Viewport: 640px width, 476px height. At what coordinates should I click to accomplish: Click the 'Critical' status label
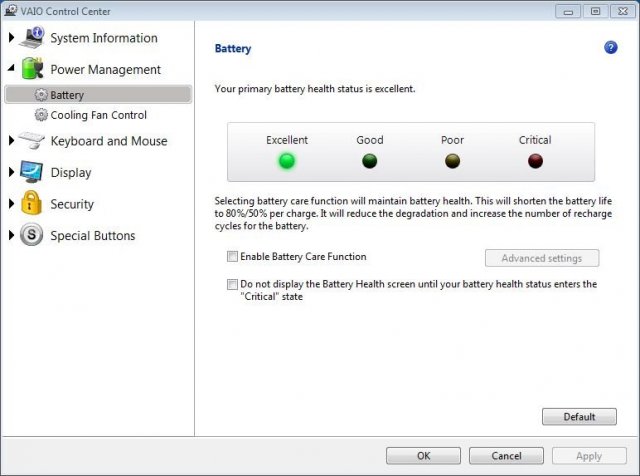[x=535, y=140]
